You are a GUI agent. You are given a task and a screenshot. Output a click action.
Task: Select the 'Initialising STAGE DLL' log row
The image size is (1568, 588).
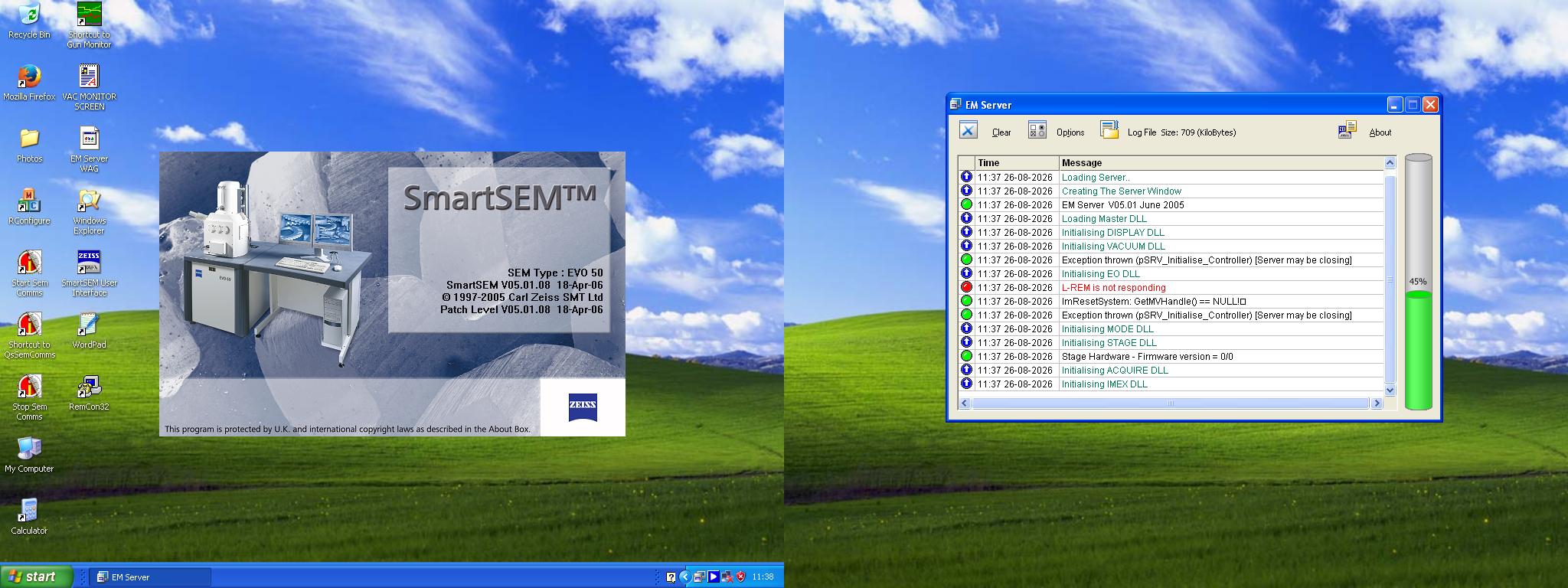click(x=1171, y=342)
